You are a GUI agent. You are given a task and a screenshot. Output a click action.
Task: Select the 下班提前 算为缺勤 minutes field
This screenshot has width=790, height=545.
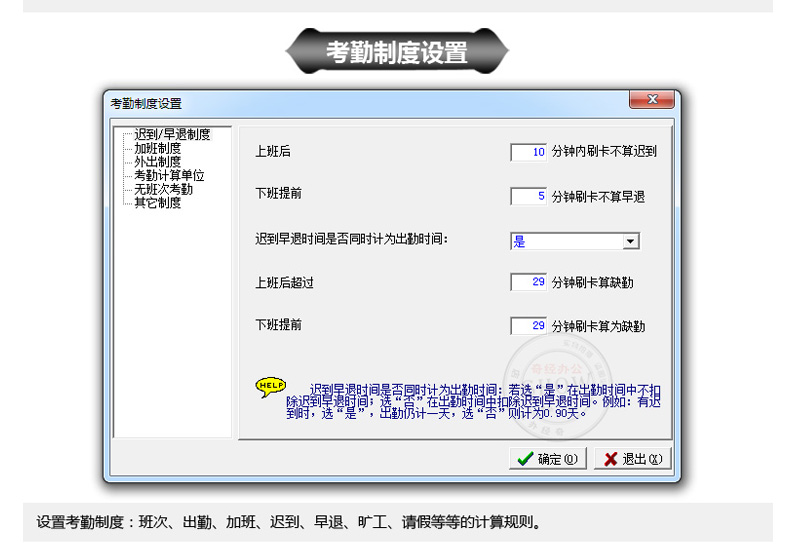click(x=528, y=326)
